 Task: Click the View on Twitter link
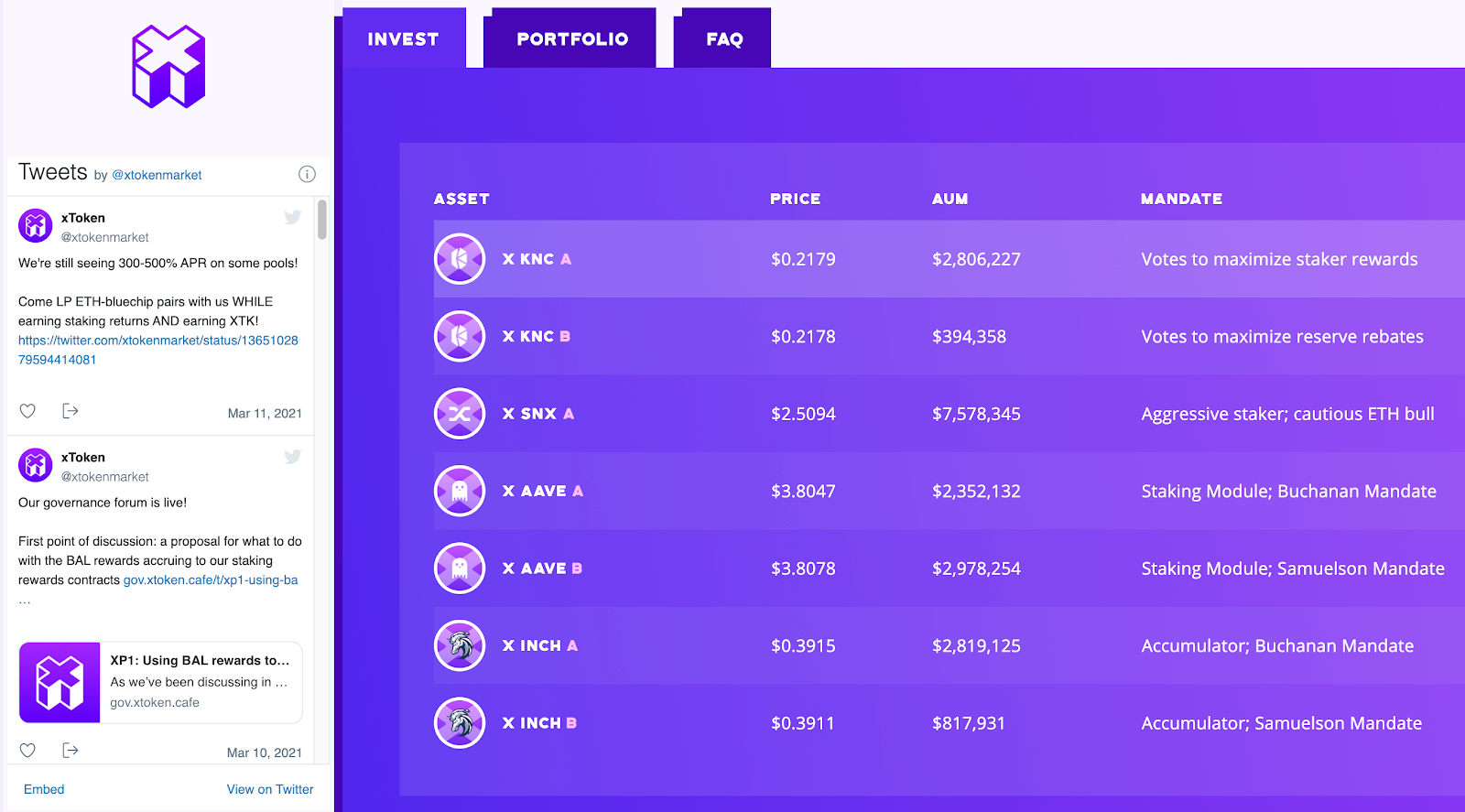[x=270, y=789]
